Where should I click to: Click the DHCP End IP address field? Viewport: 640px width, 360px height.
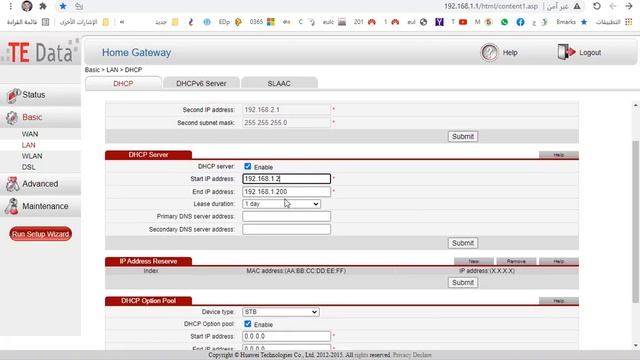tap(287, 191)
